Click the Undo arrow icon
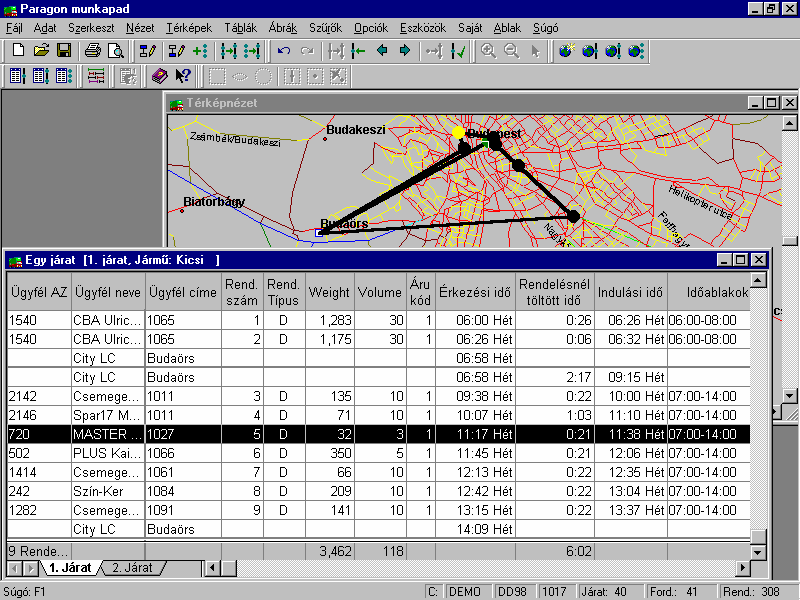Screen dimensions: 800x600 pyautogui.click(x=284, y=51)
